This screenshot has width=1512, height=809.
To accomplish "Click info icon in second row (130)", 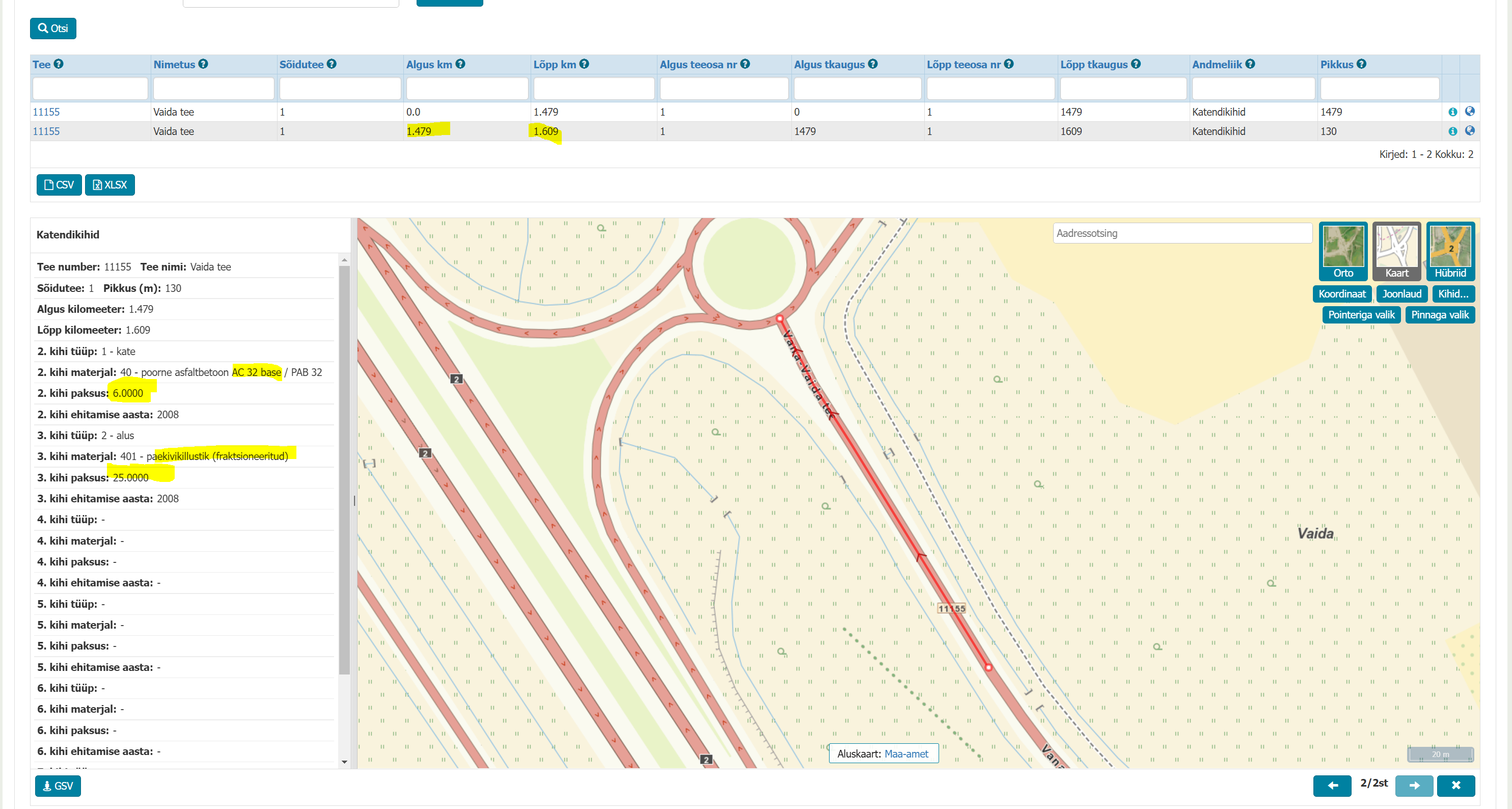I will coord(1453,131).
